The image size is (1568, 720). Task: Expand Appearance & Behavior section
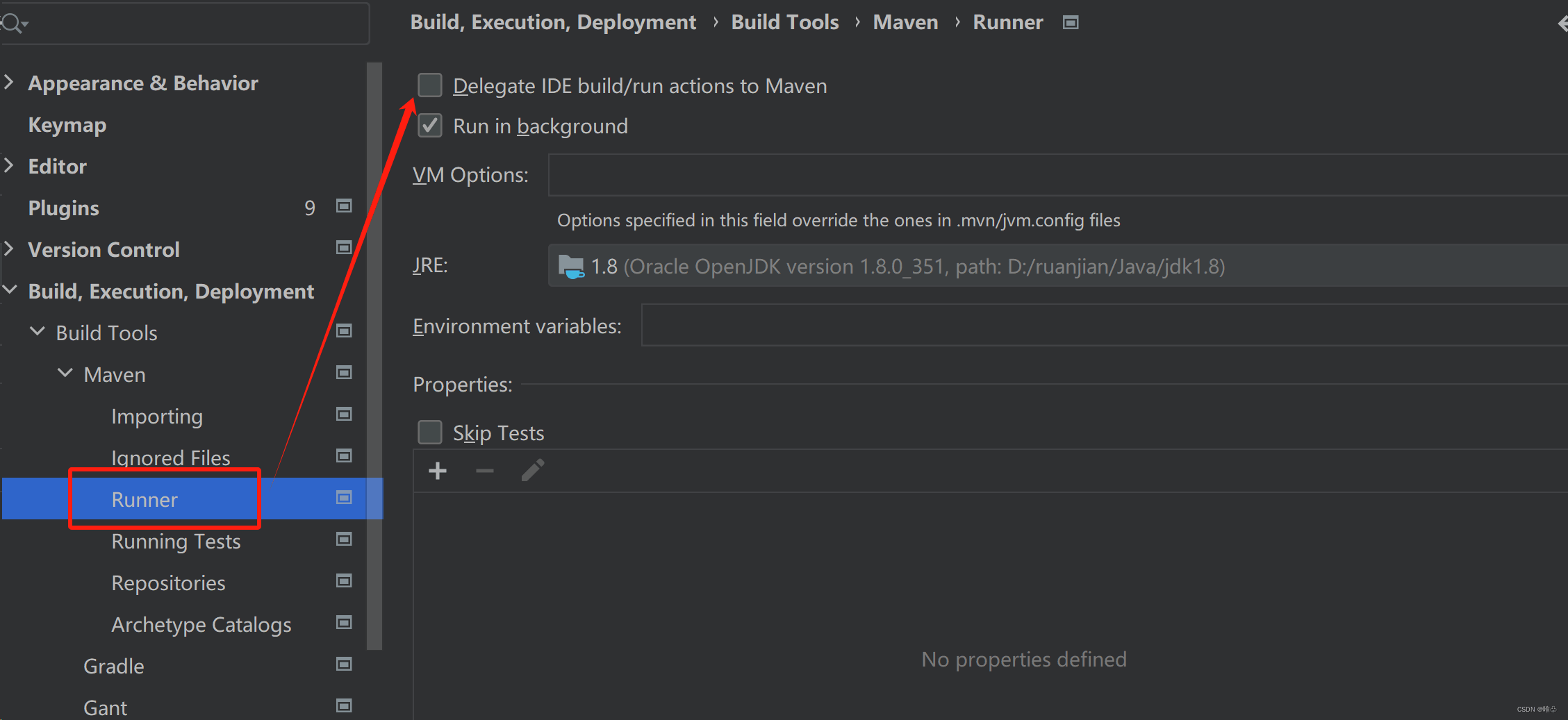[x=9, y=83]
